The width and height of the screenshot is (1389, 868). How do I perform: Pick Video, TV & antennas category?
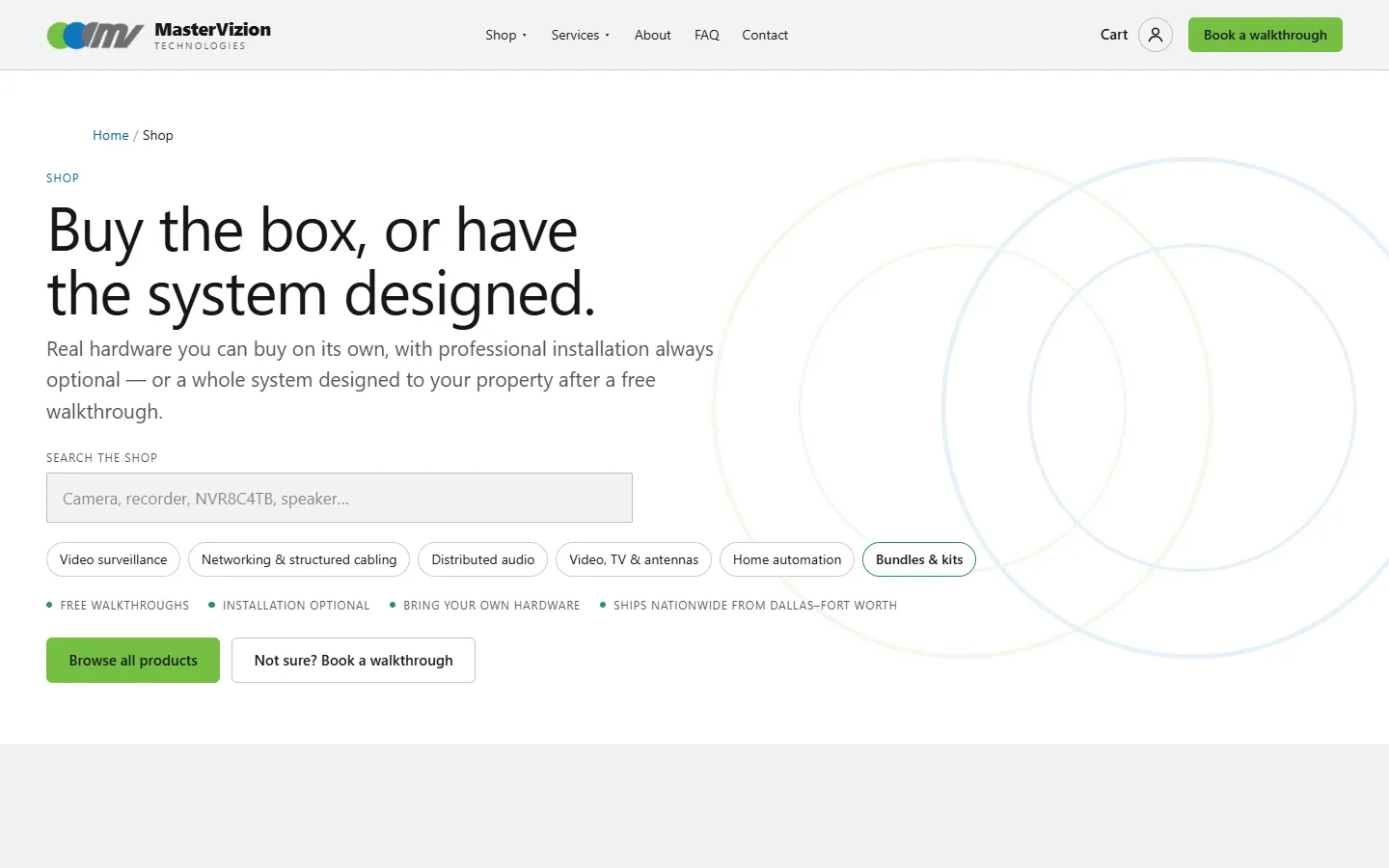634,559
